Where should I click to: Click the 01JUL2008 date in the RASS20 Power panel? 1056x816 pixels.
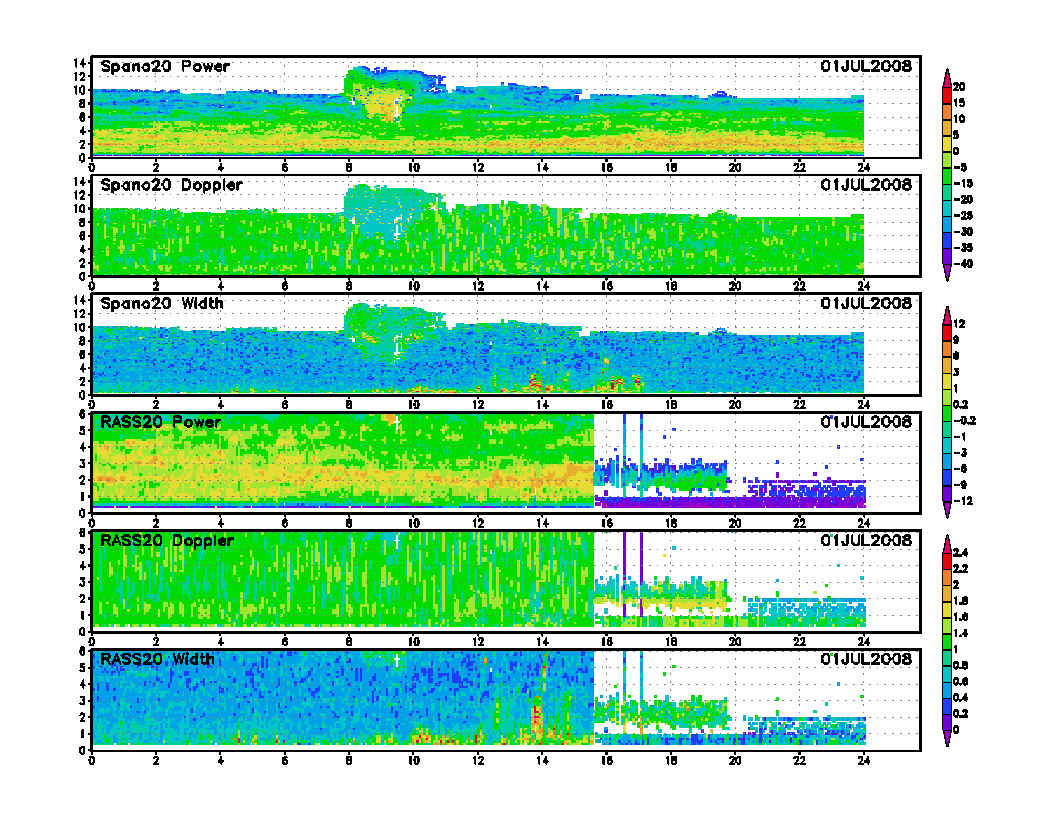click(x=866, y=422)
